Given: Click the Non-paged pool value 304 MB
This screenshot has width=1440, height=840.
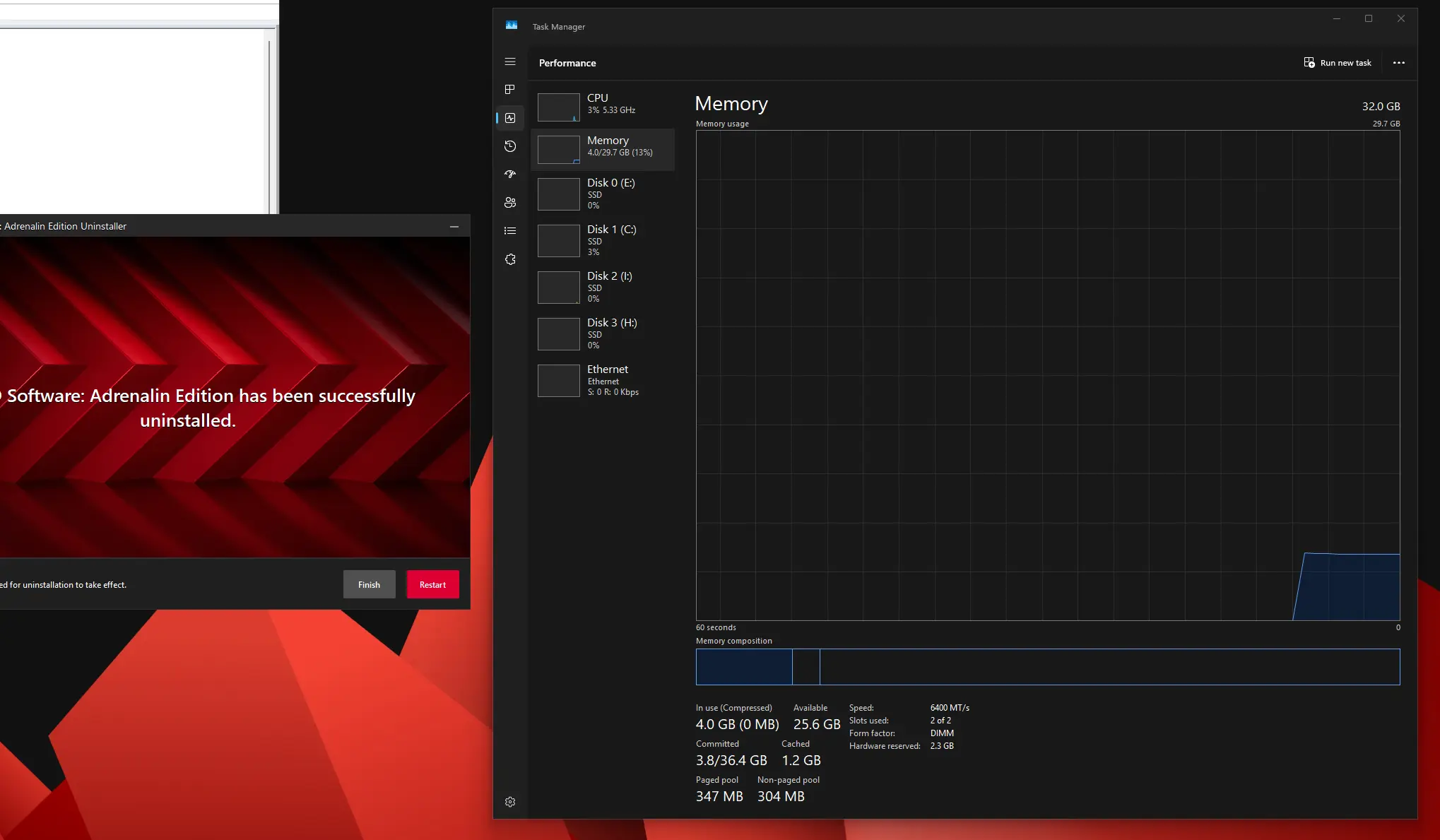Looking at the screenshot, I should tap(781, 796).
